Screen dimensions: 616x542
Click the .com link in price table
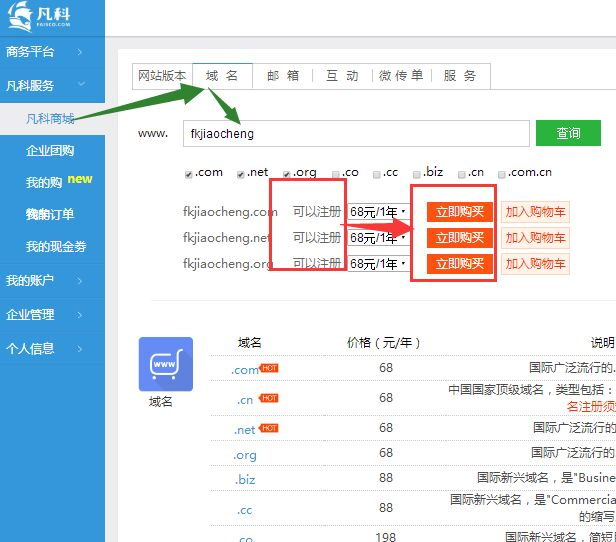245,370
